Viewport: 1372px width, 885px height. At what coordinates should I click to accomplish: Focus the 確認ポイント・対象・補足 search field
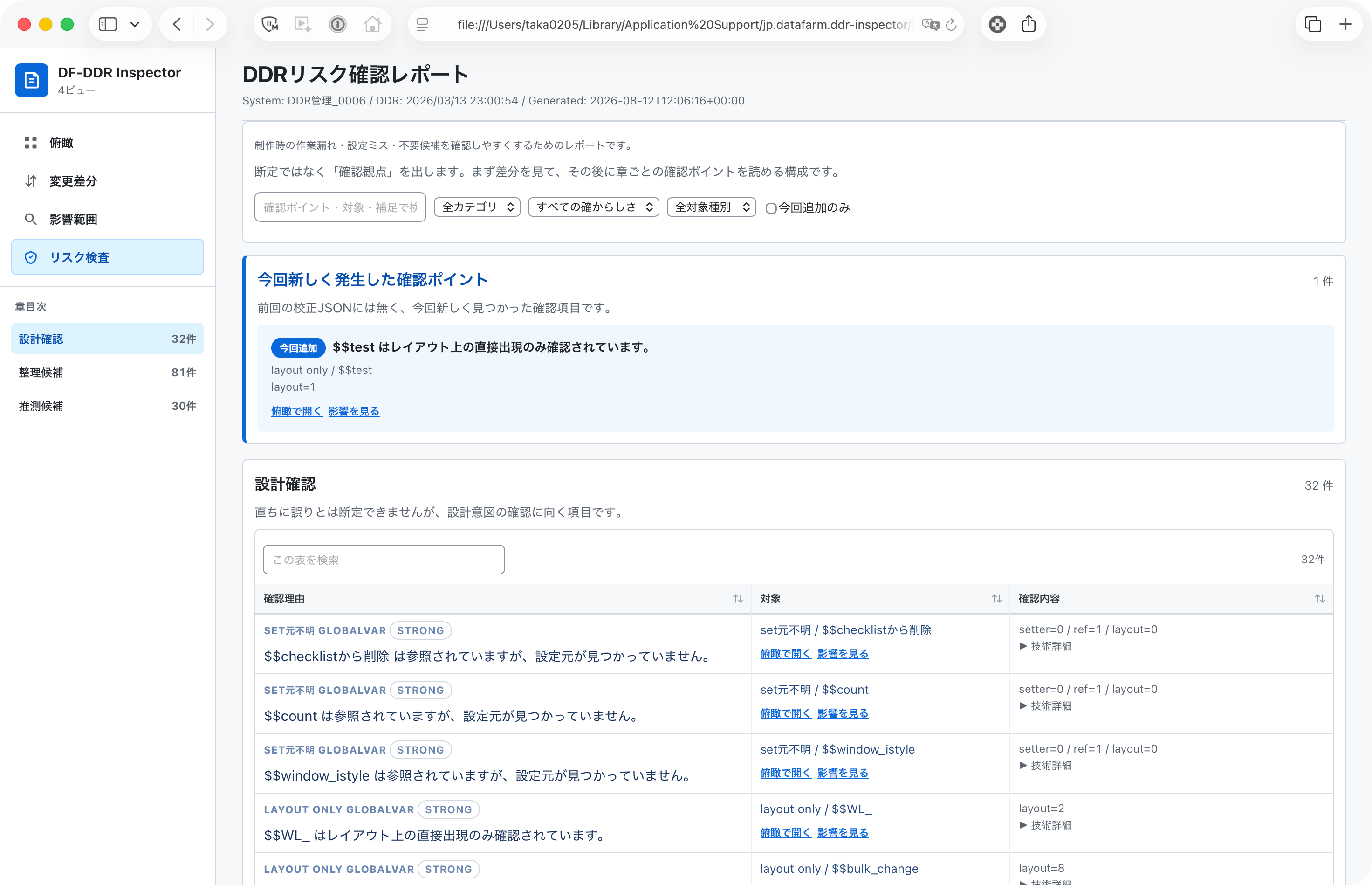tap(340, 207)
